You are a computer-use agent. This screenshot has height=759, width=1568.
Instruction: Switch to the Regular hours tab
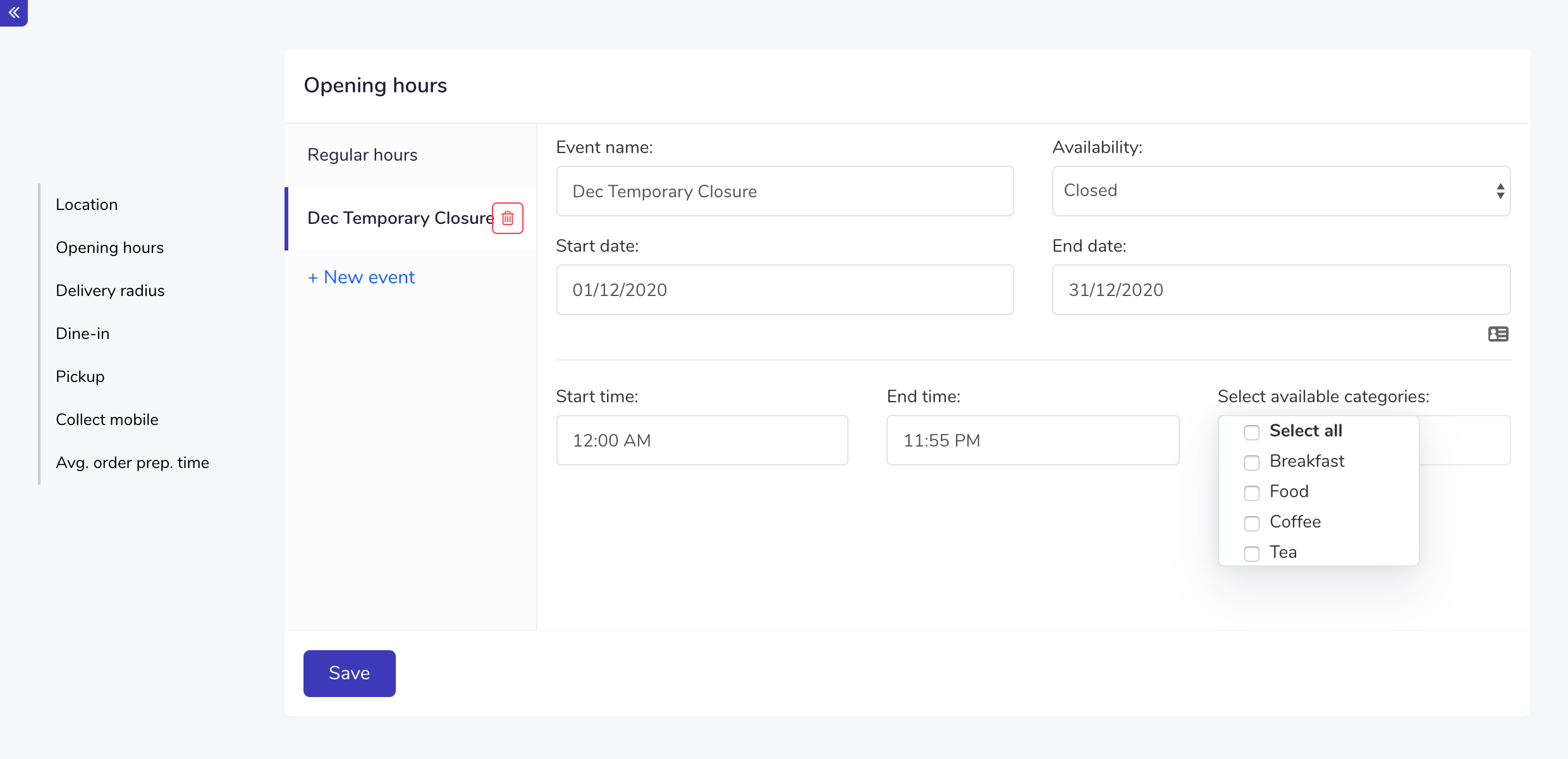point(410,155)
